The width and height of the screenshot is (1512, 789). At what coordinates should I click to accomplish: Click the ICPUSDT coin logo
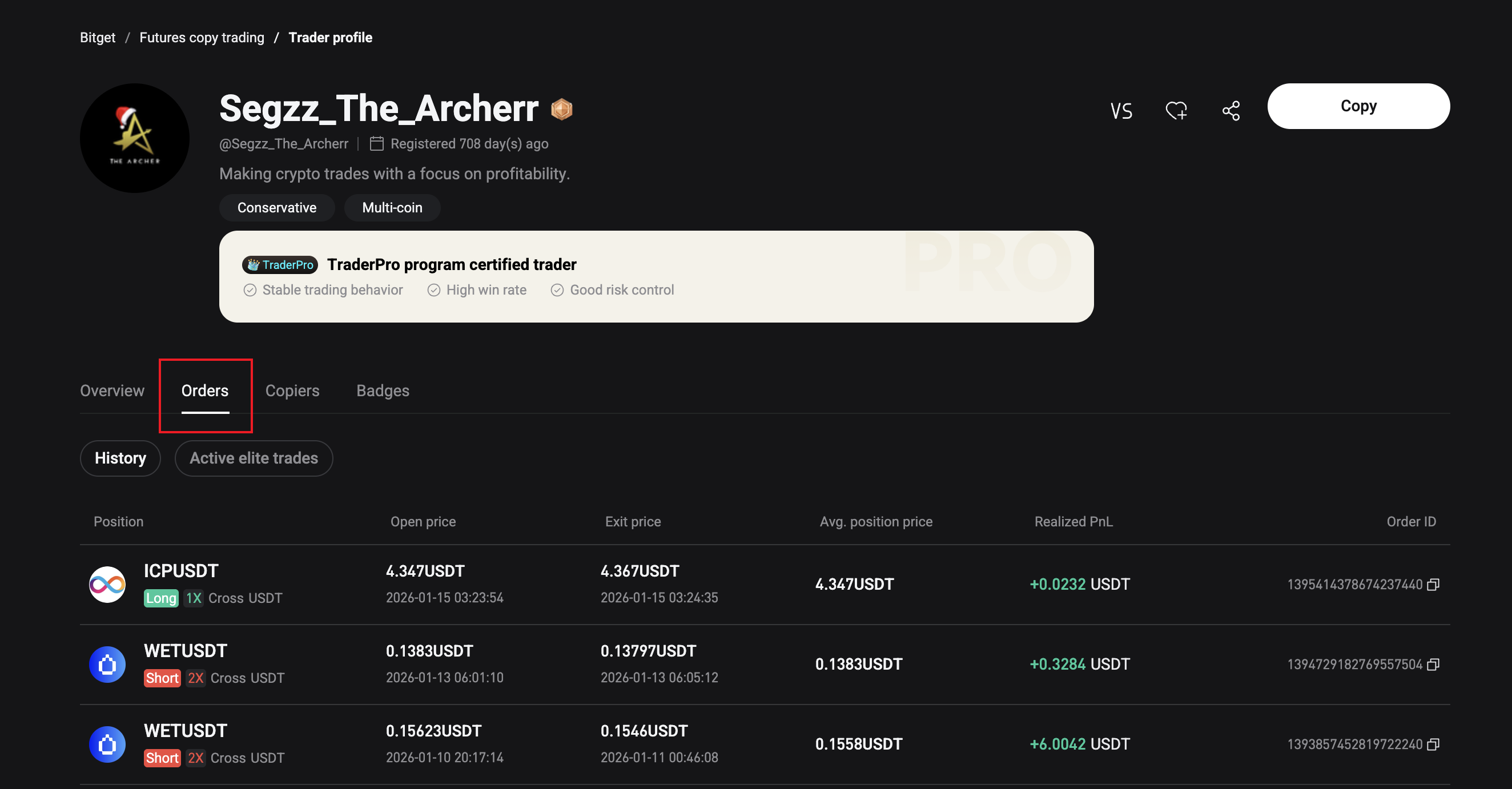coord(107,584)
